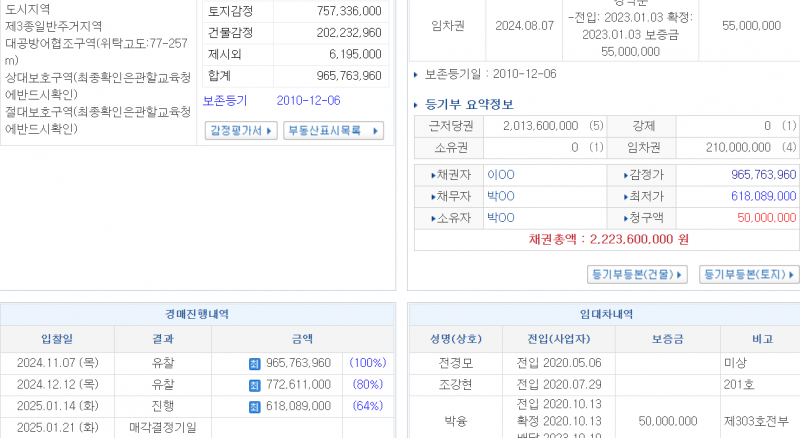
Task: Click the 2010-12-06 date next to 보존등기
Action: (x=309, y=100)
